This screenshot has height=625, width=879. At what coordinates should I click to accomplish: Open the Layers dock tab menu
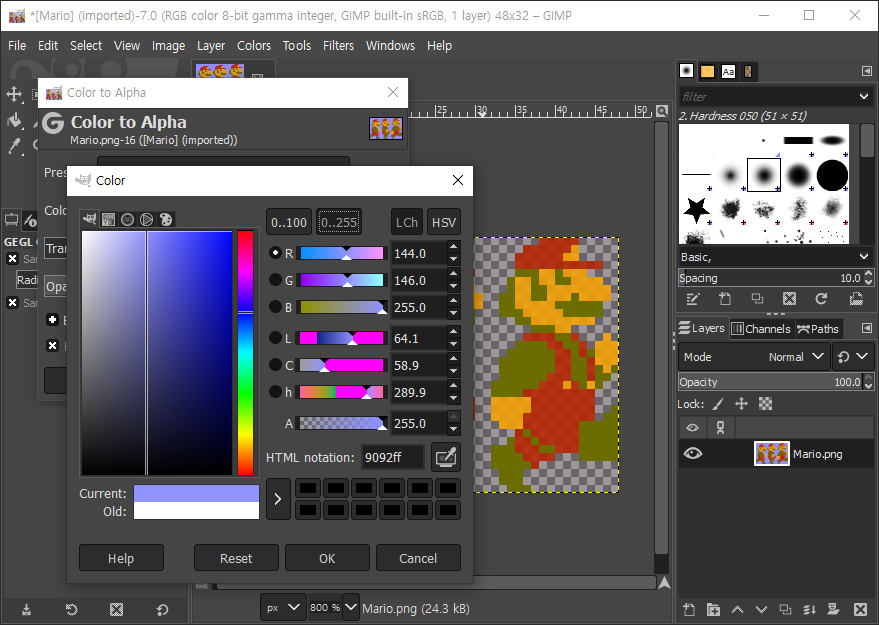pos(867,328)
